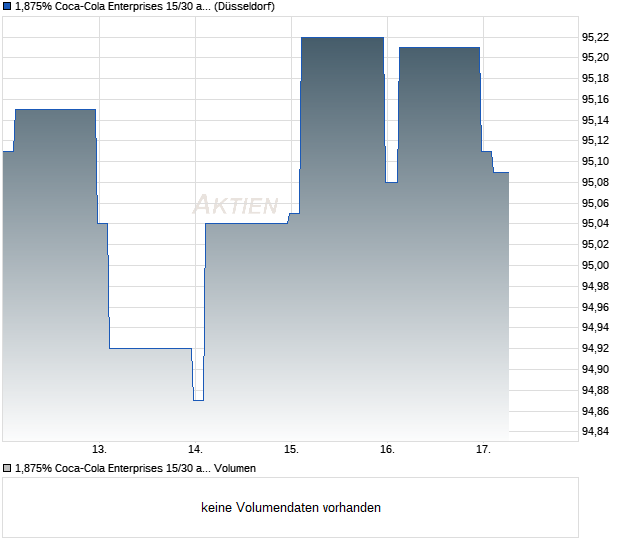Click the x-axis date label '14.'

coord(195,449)
